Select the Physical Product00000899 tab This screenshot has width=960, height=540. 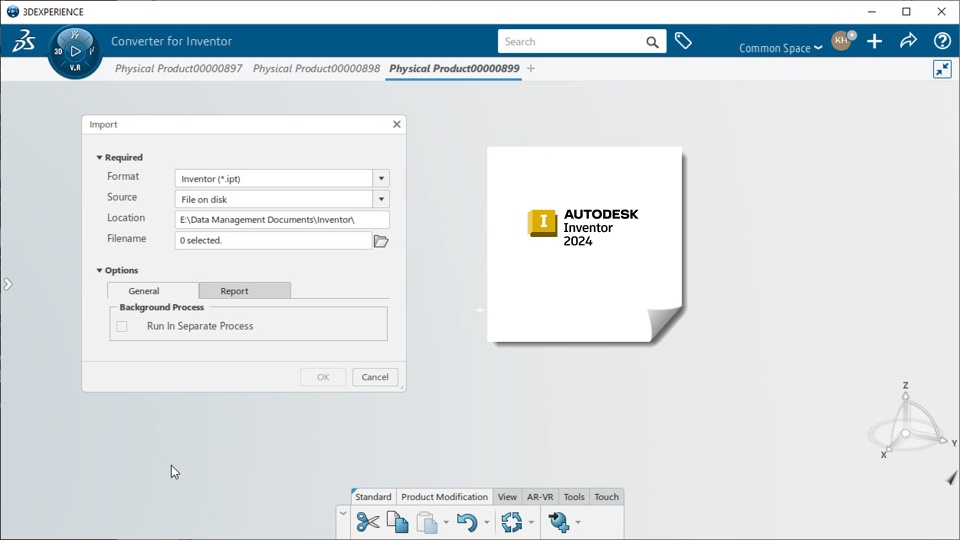click(454, 69)
